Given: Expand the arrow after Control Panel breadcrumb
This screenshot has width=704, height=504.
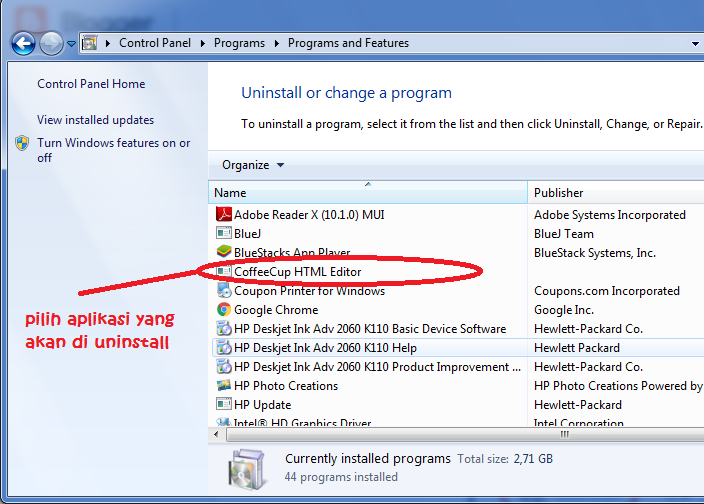Looking at the screenshot, I should click(x=203, y=43).
